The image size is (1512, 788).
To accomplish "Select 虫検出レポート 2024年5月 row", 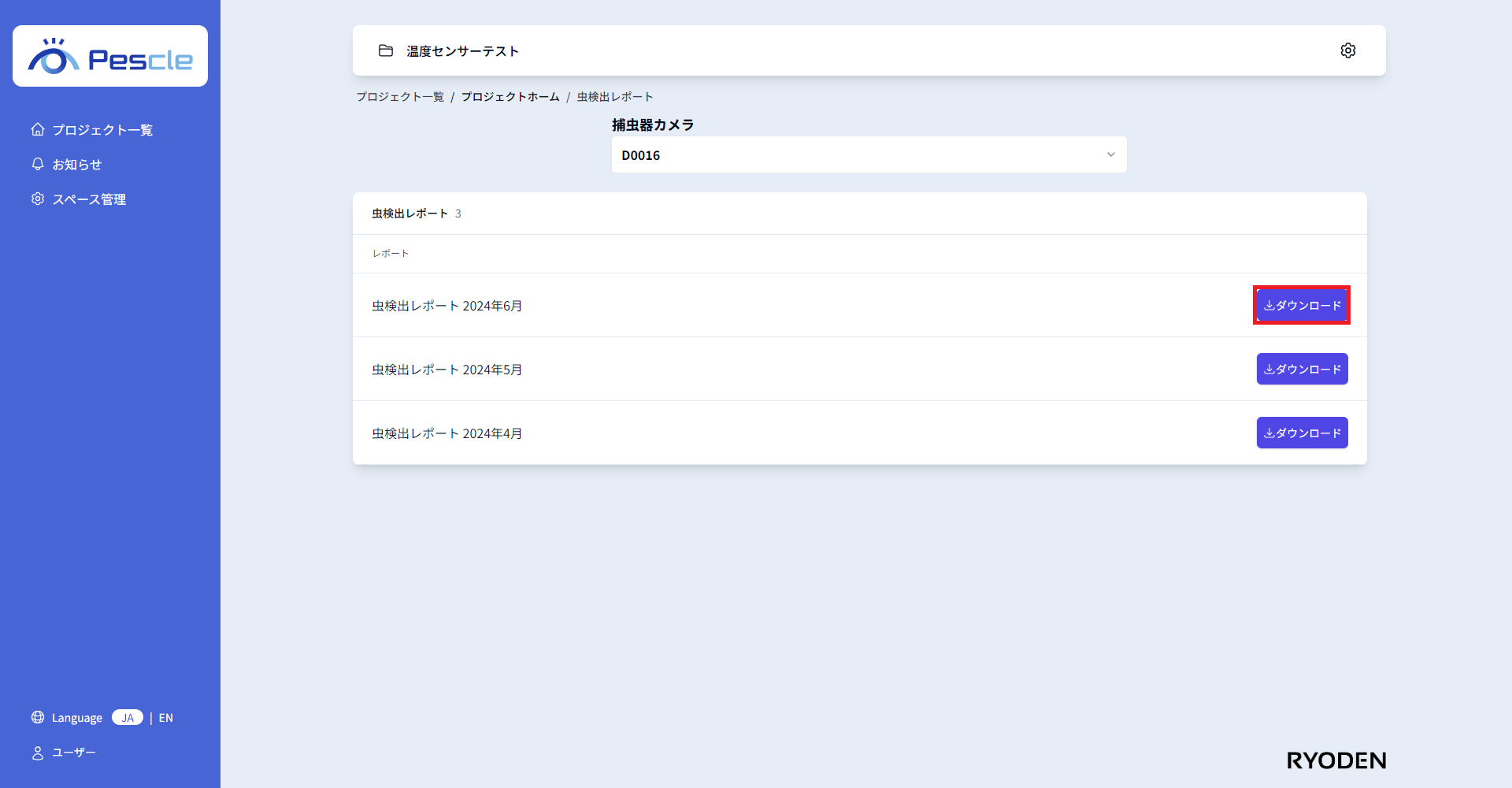I will tap(447, 370).
